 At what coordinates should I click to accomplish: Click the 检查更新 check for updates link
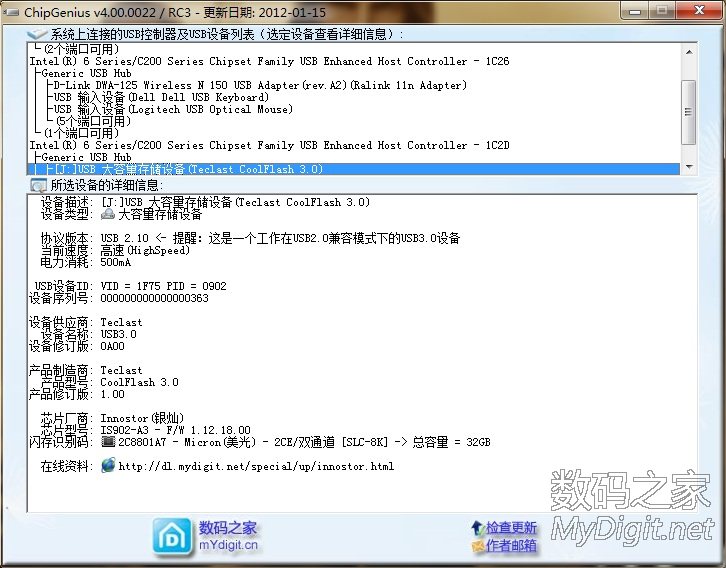point(512,527)
